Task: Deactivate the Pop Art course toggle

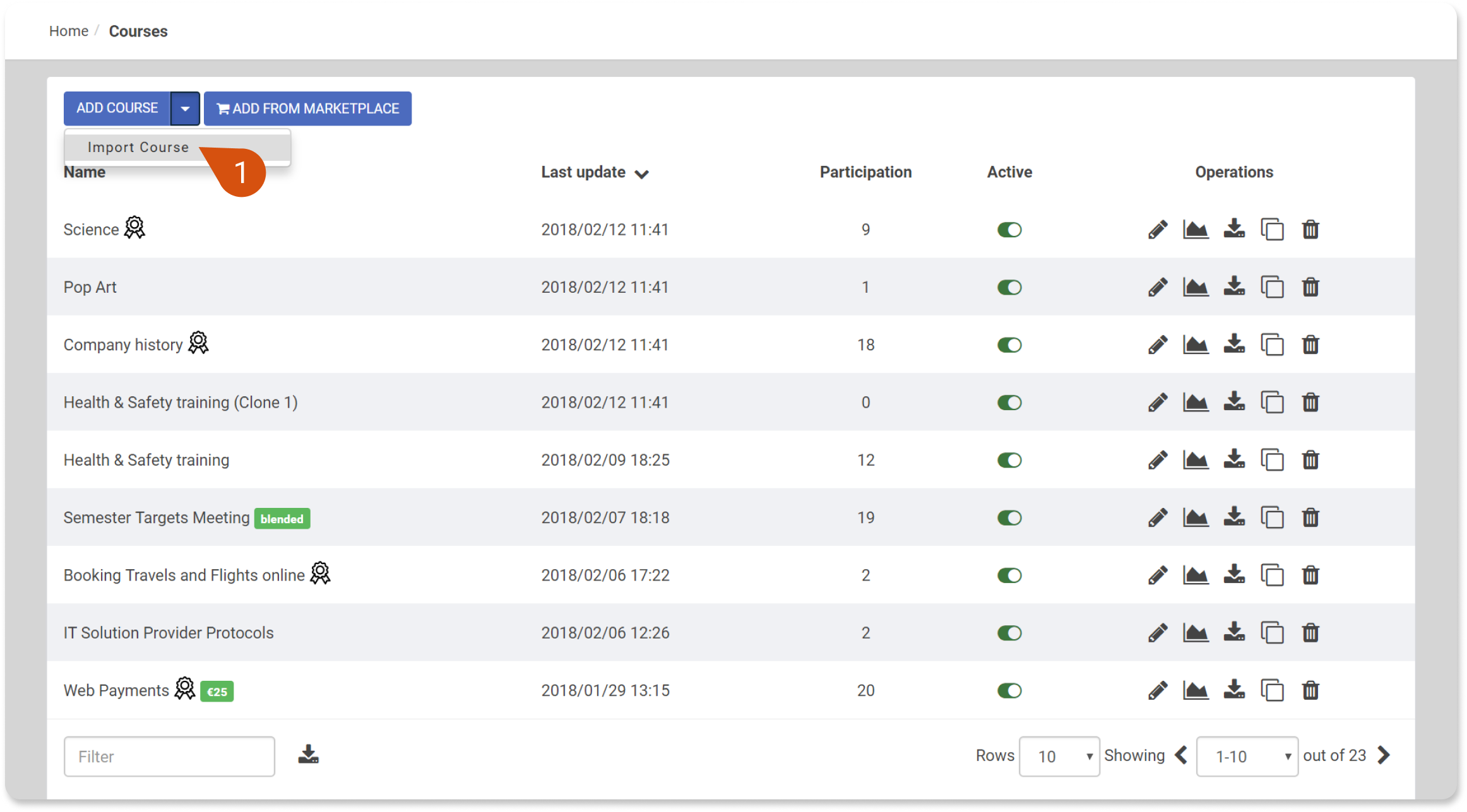Action: tap(1009, 287)
